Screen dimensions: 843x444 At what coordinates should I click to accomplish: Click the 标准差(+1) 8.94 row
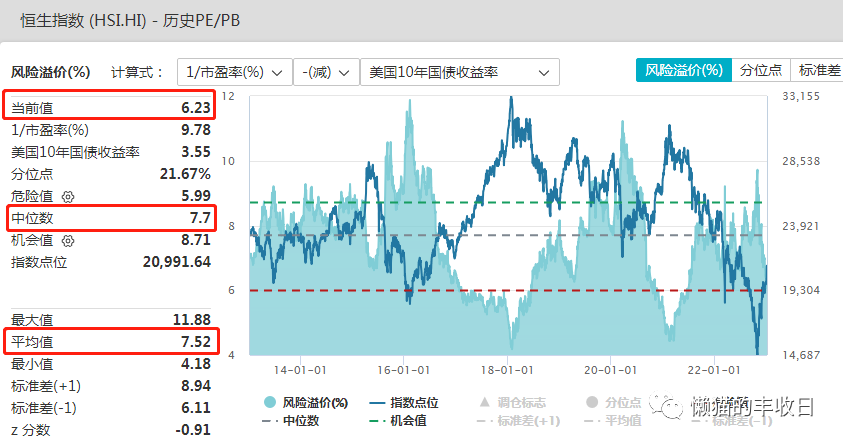pos(111,386)
